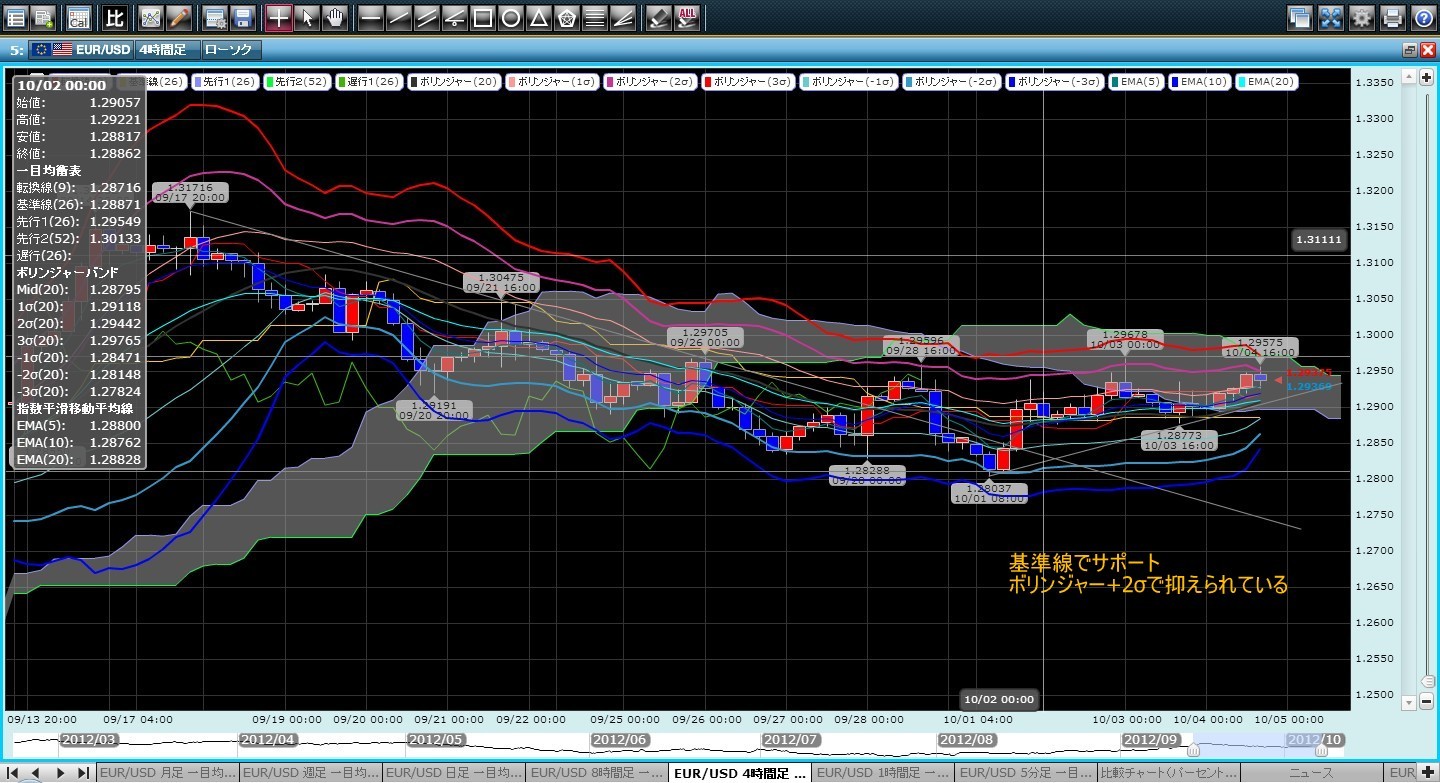Select the triangle drawing tool
The height and width of the screenshot is (783, 1440).
coord(538,17)
